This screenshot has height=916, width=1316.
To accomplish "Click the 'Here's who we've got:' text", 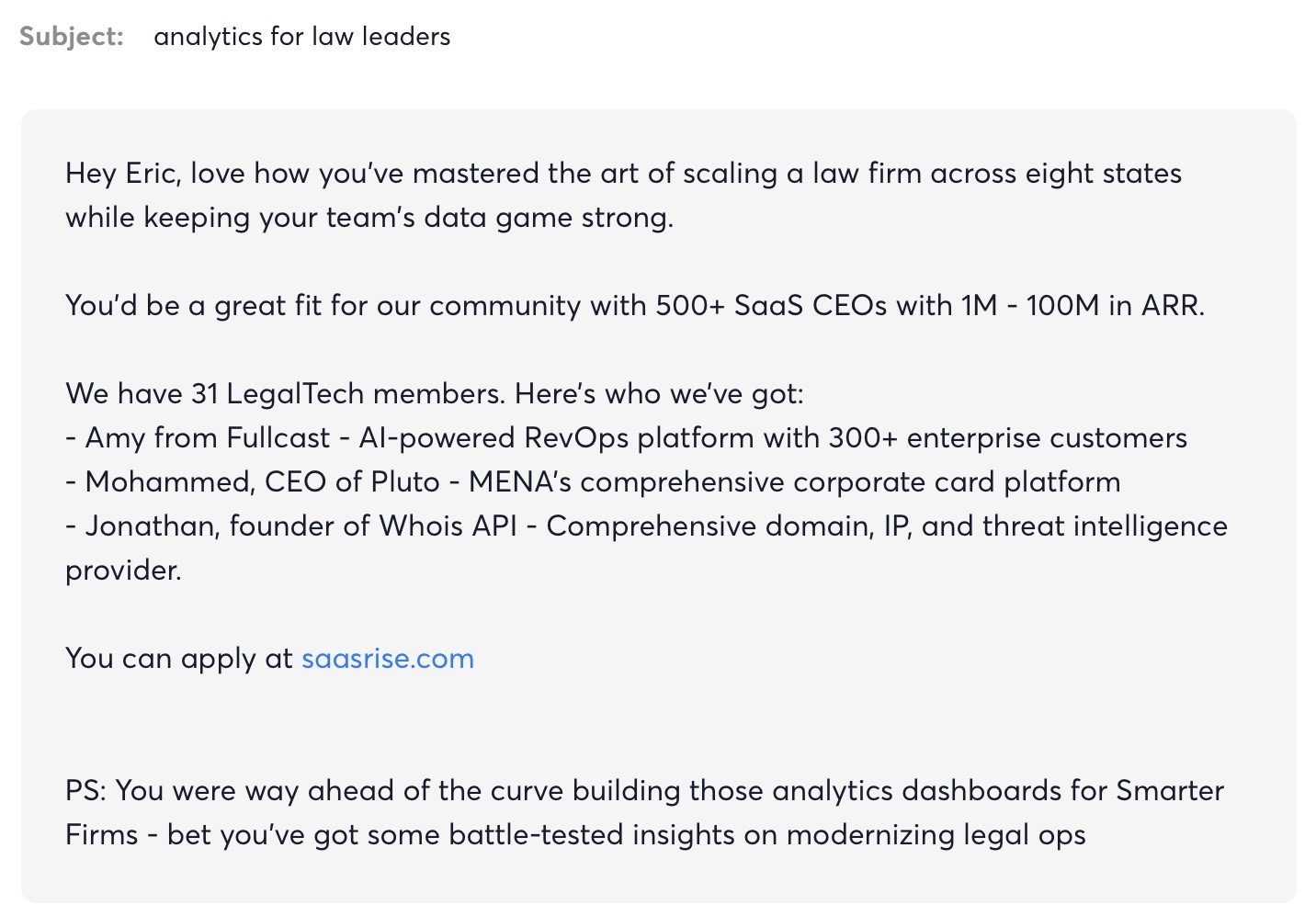I will pyautogui.click(x=659, y=394).
